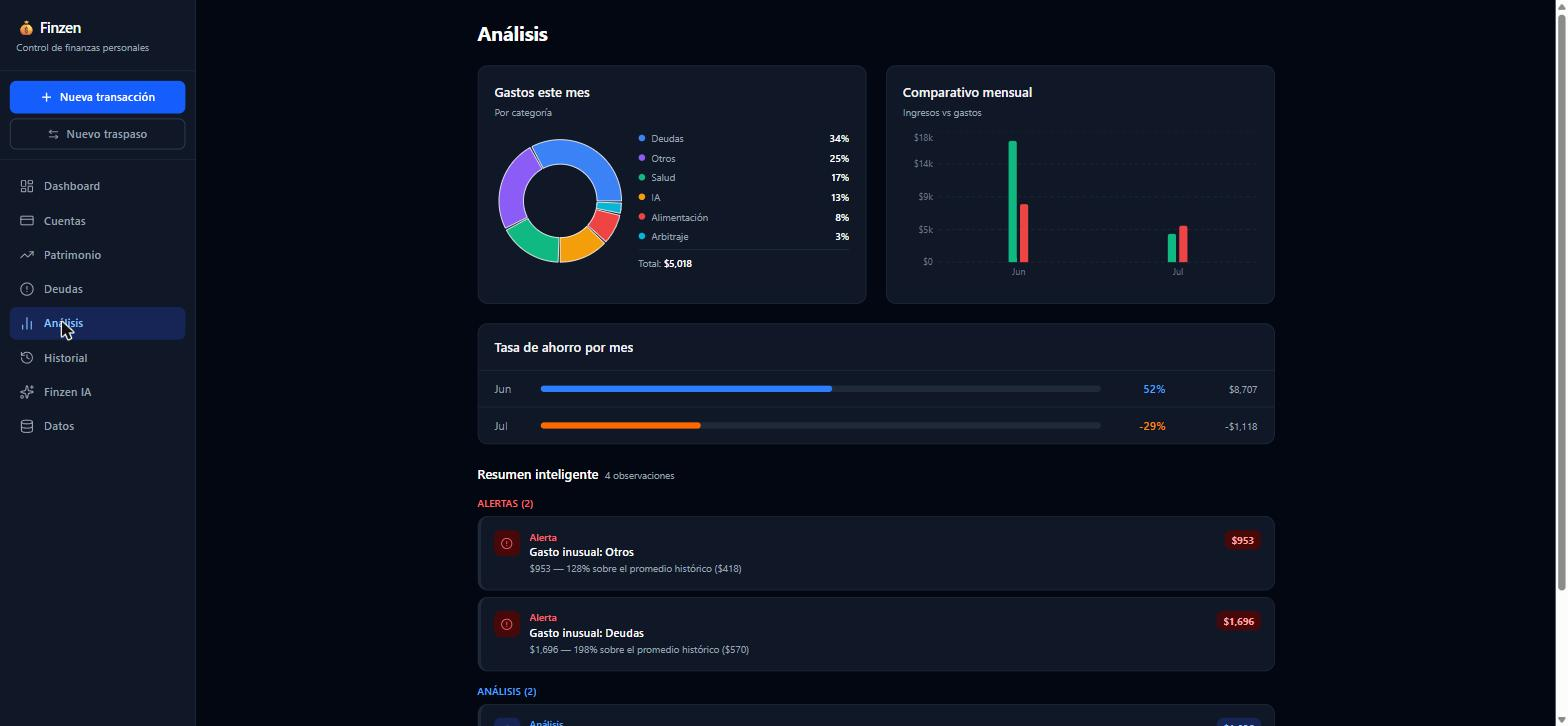Click the purple Otros donut segment

pyautogui.click(x=512, y=189)
